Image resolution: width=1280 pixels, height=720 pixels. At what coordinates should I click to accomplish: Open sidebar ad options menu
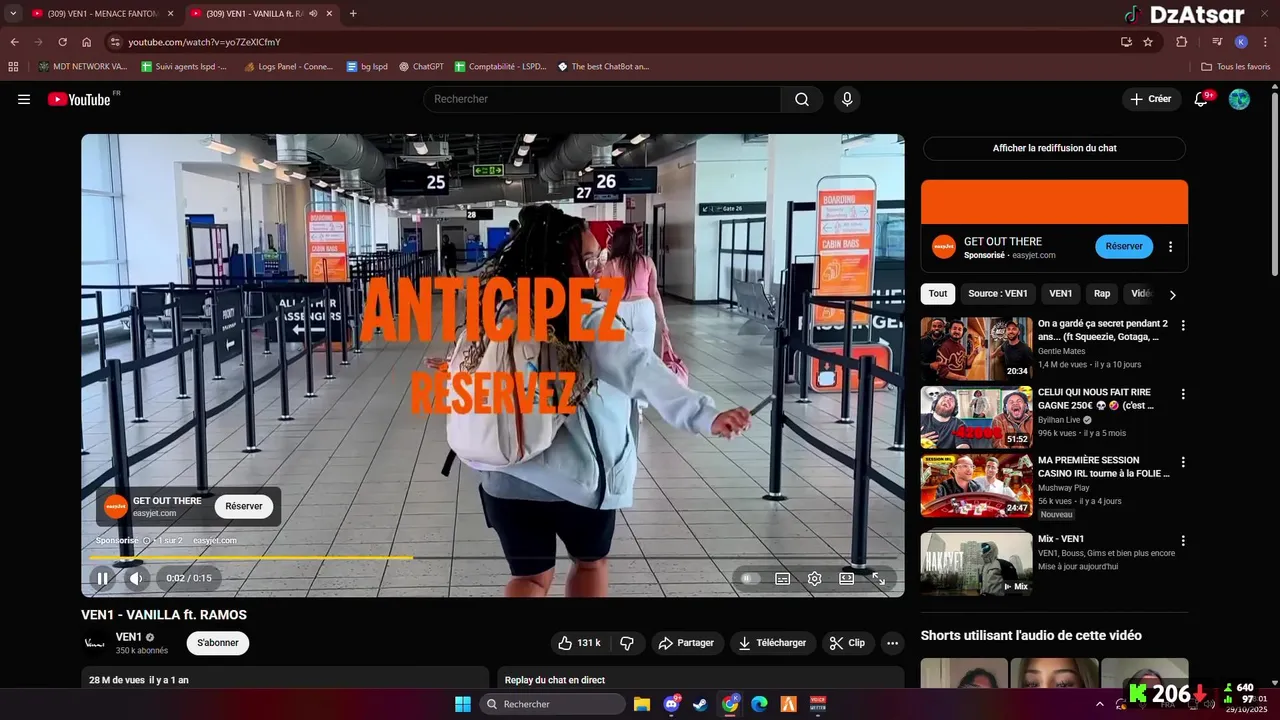(1171, 247)
